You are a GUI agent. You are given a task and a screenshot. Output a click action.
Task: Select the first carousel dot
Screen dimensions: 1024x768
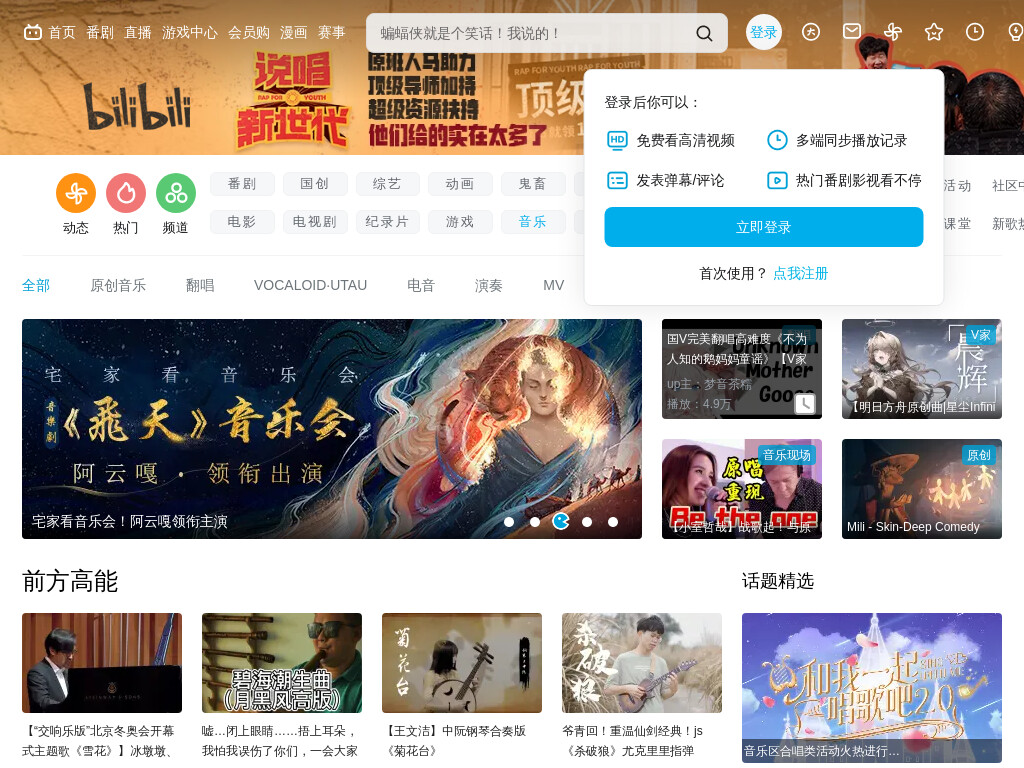click(x=509, y=522)
